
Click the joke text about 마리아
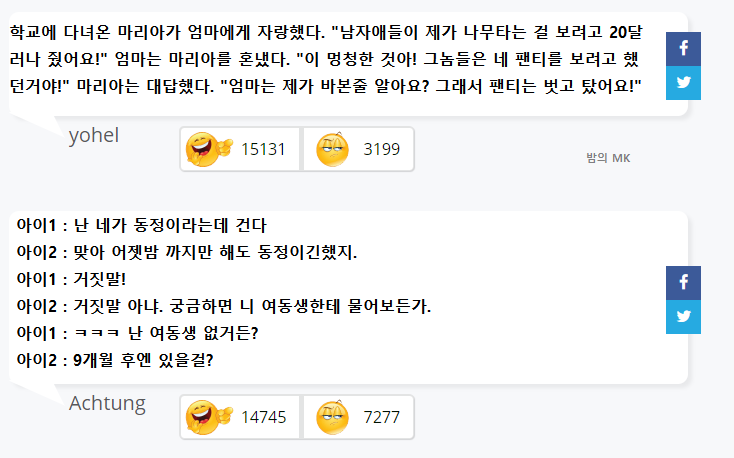326,59
